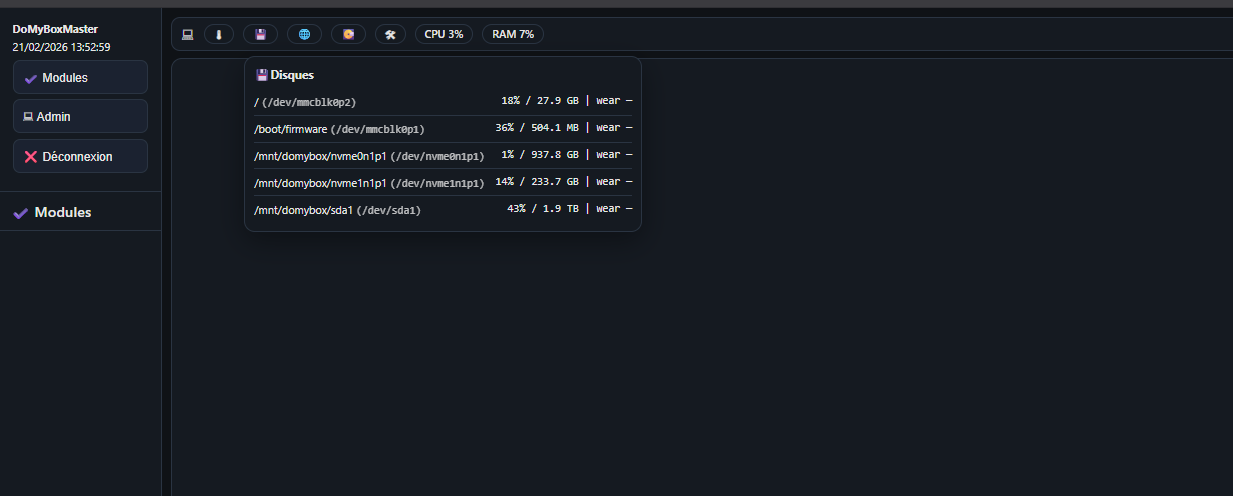
Task: Select the Modules section heading in sidebar
Action: (x=63, y=213)
